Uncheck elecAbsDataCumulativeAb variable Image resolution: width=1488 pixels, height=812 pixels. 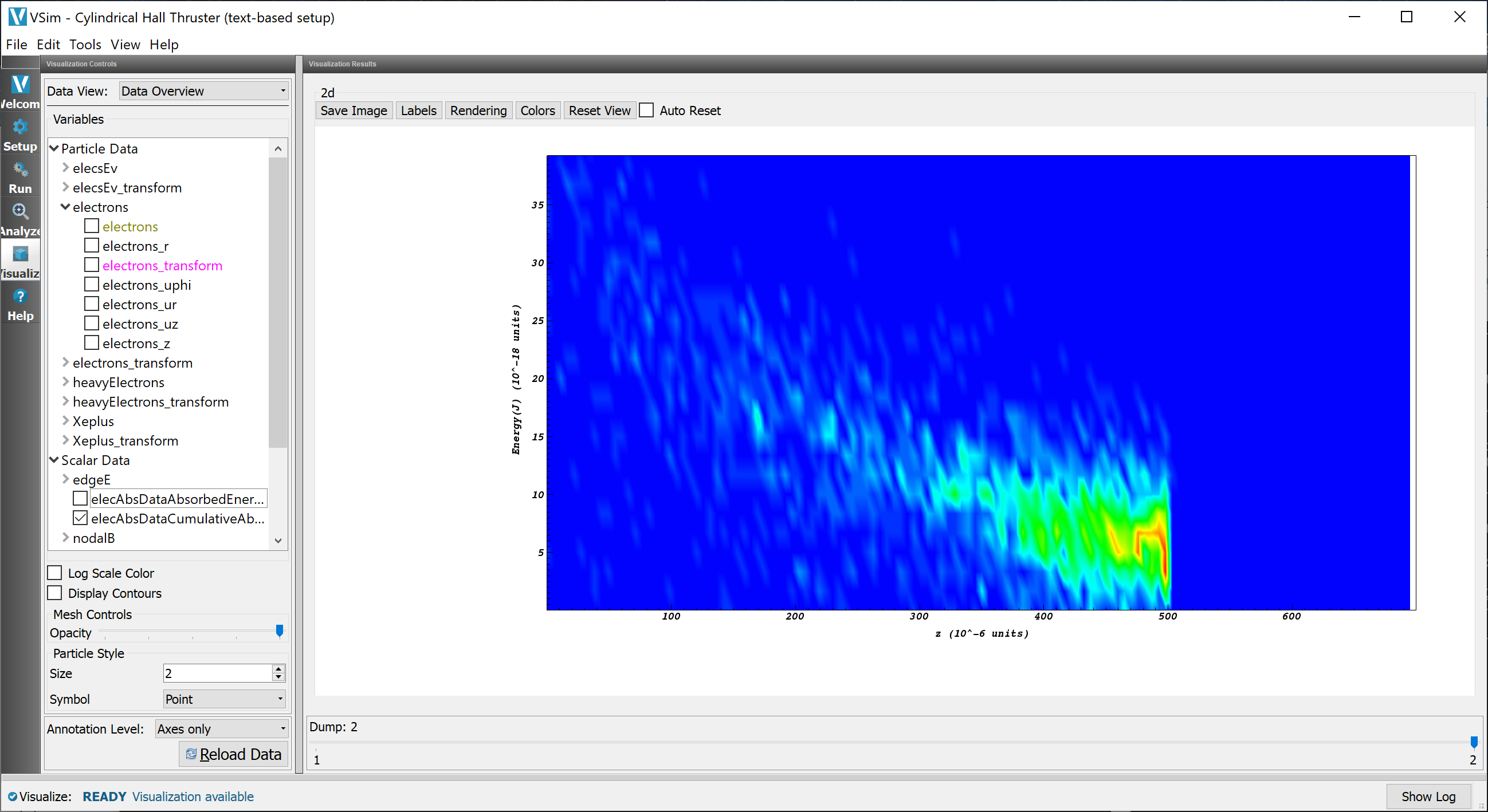point(80,518)
